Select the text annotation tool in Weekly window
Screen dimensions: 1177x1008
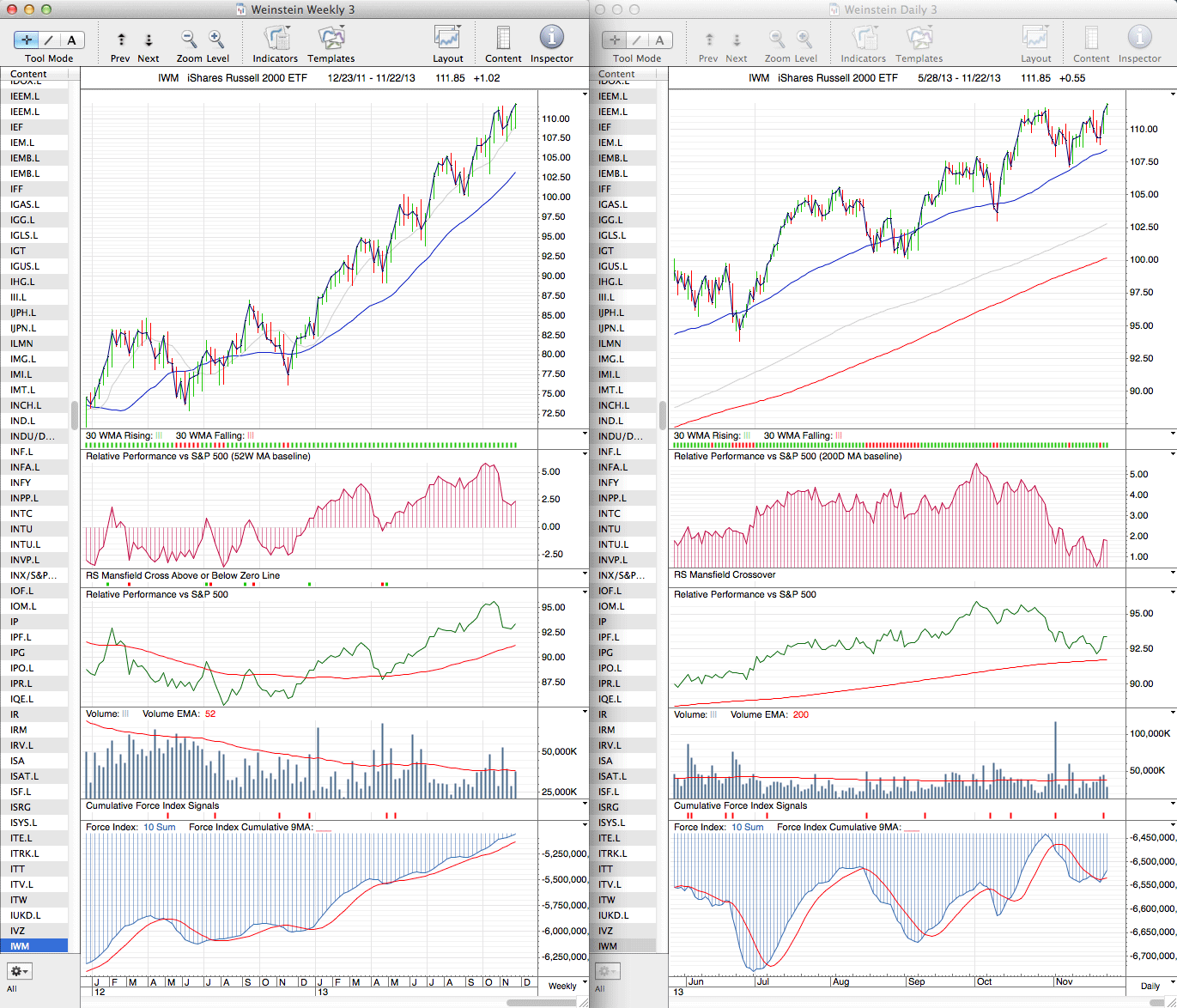(71, 39)
